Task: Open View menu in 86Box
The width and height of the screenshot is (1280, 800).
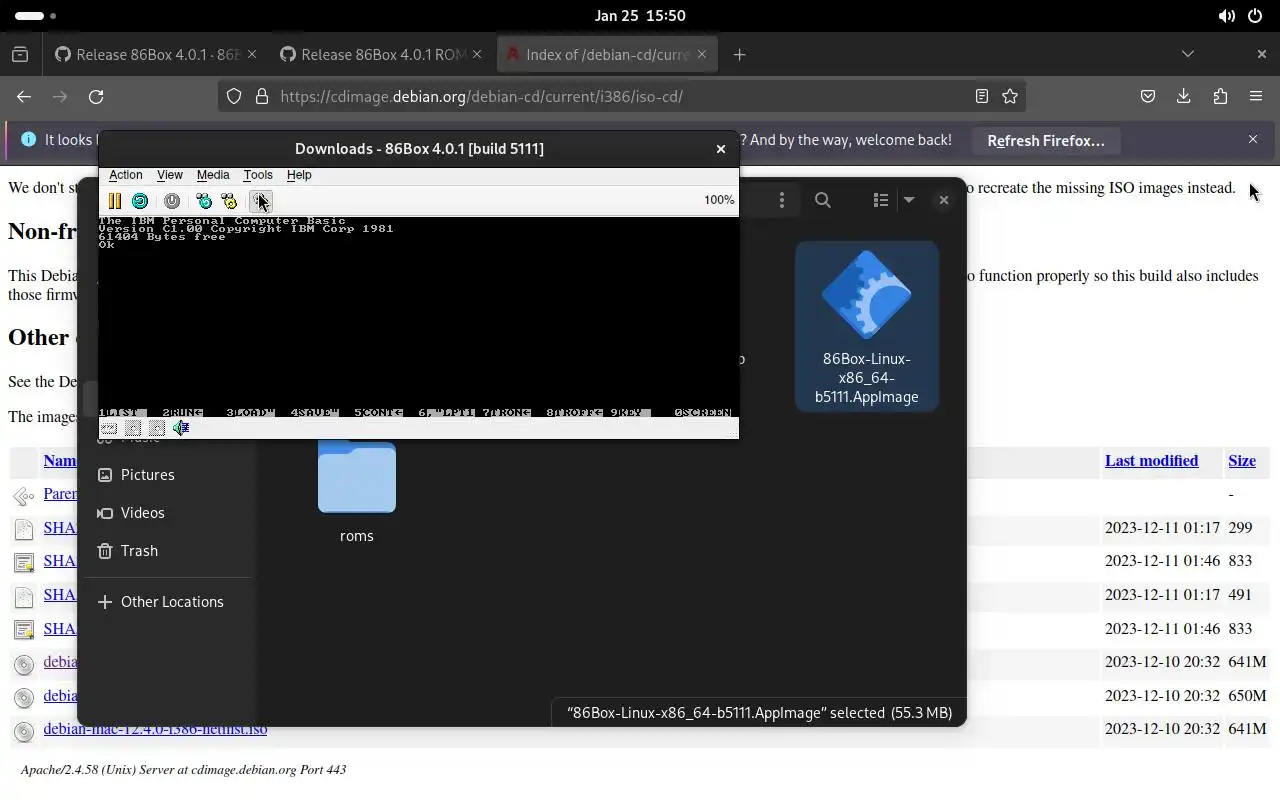Action: tap(170, 175)
